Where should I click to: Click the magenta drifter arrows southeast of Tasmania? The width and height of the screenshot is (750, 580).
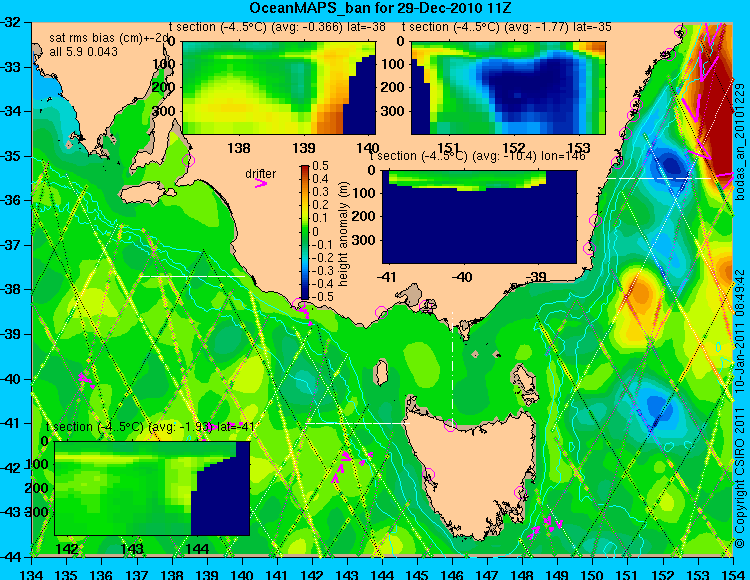tap(545, 525)
